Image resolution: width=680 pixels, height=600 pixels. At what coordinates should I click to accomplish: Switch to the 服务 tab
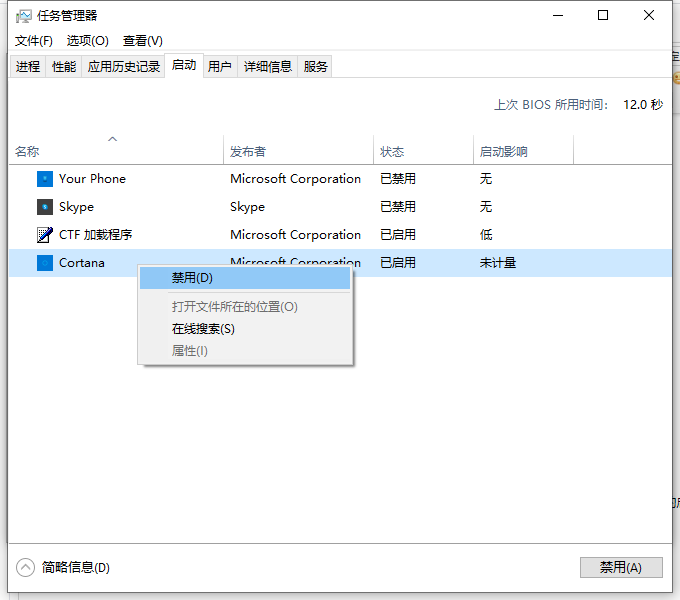[316, 66]
